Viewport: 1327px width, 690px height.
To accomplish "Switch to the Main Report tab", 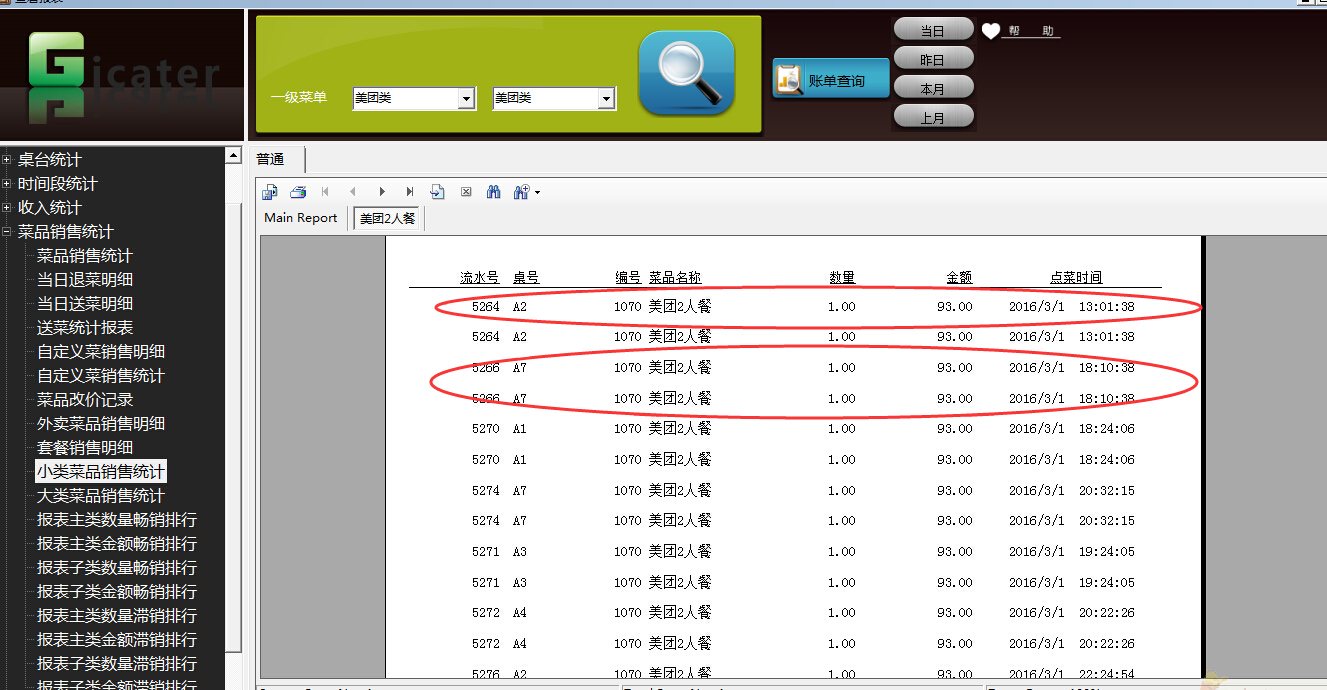I will (x=301, y=218).
